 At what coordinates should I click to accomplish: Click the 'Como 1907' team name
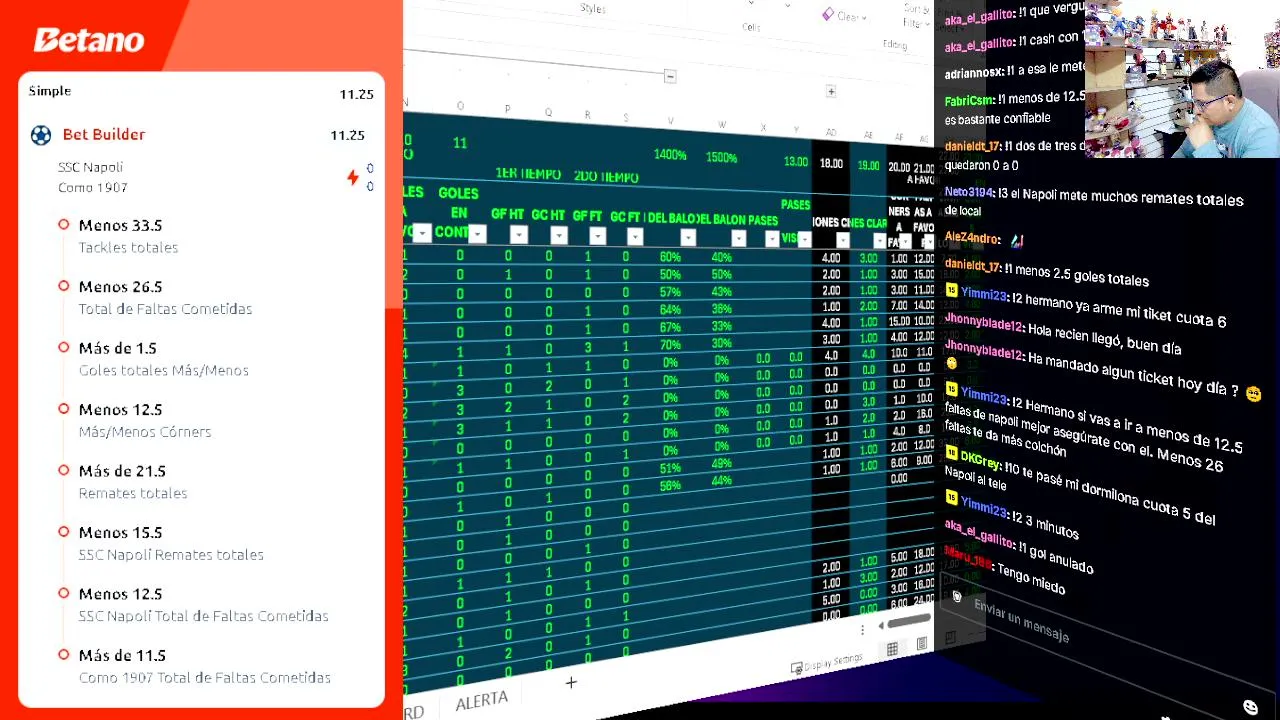(93, 187)
